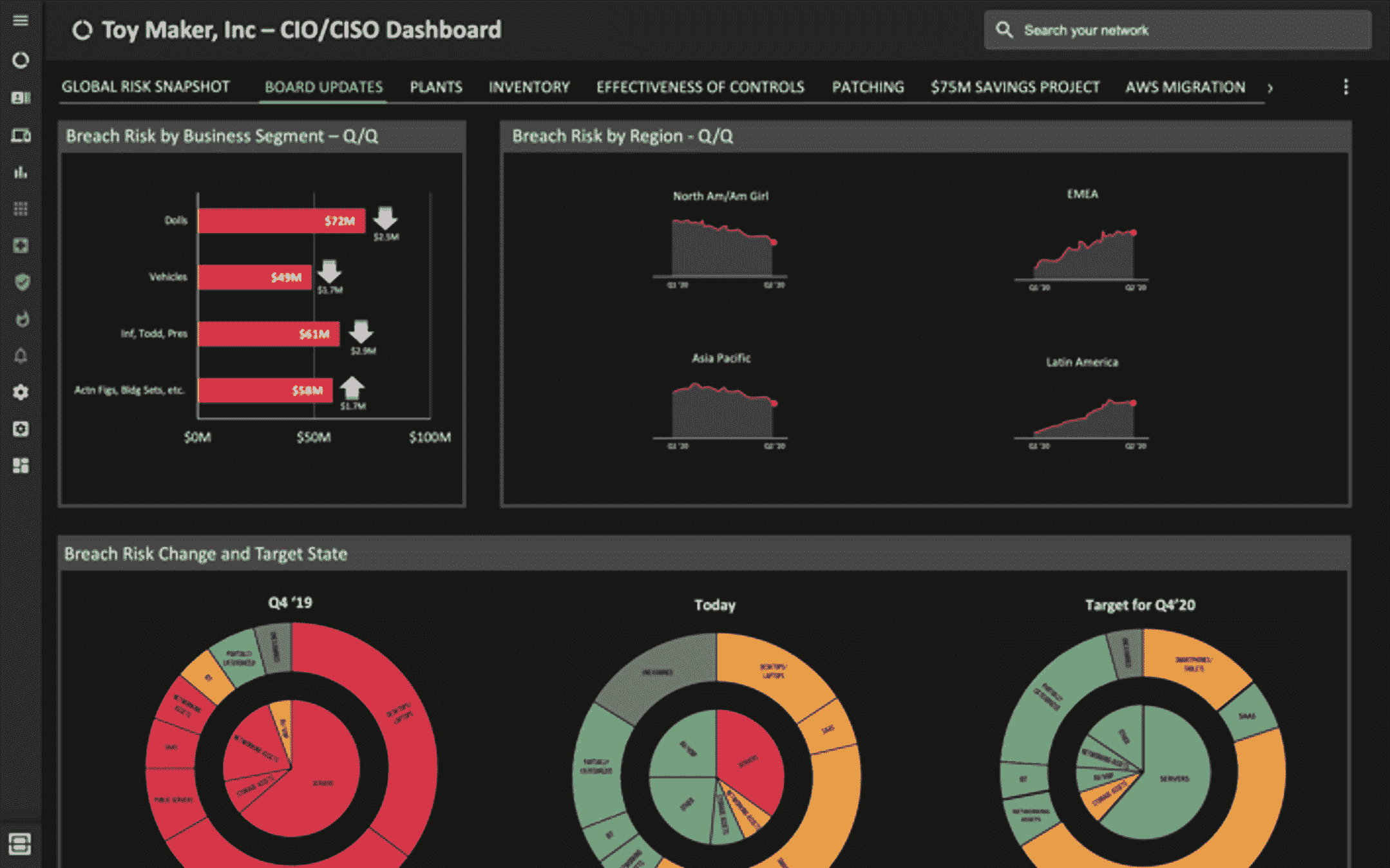Click the Breach Risk by Region title
This screenshot has width=1390, height=868.
622,136
